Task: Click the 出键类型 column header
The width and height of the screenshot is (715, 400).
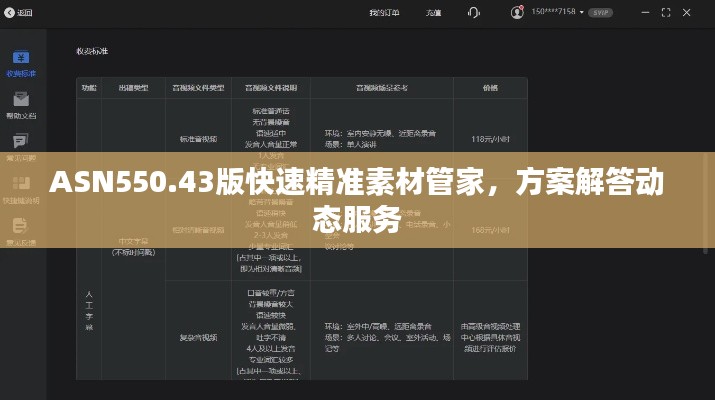Action: click(x=133, y=88)
